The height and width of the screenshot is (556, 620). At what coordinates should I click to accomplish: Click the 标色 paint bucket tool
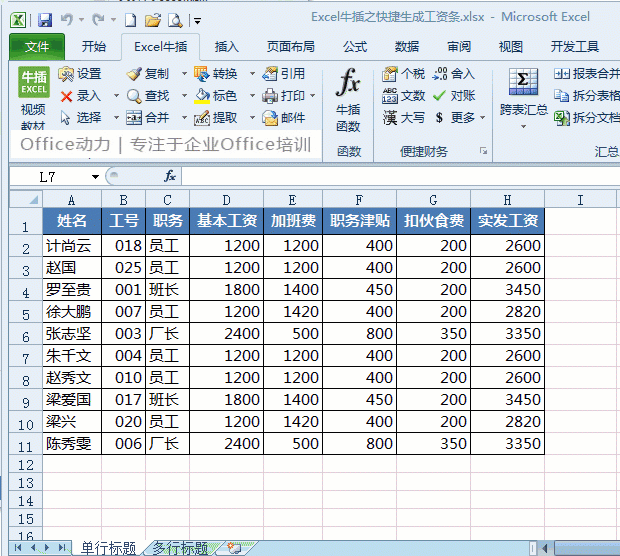(x=216, y=96)
